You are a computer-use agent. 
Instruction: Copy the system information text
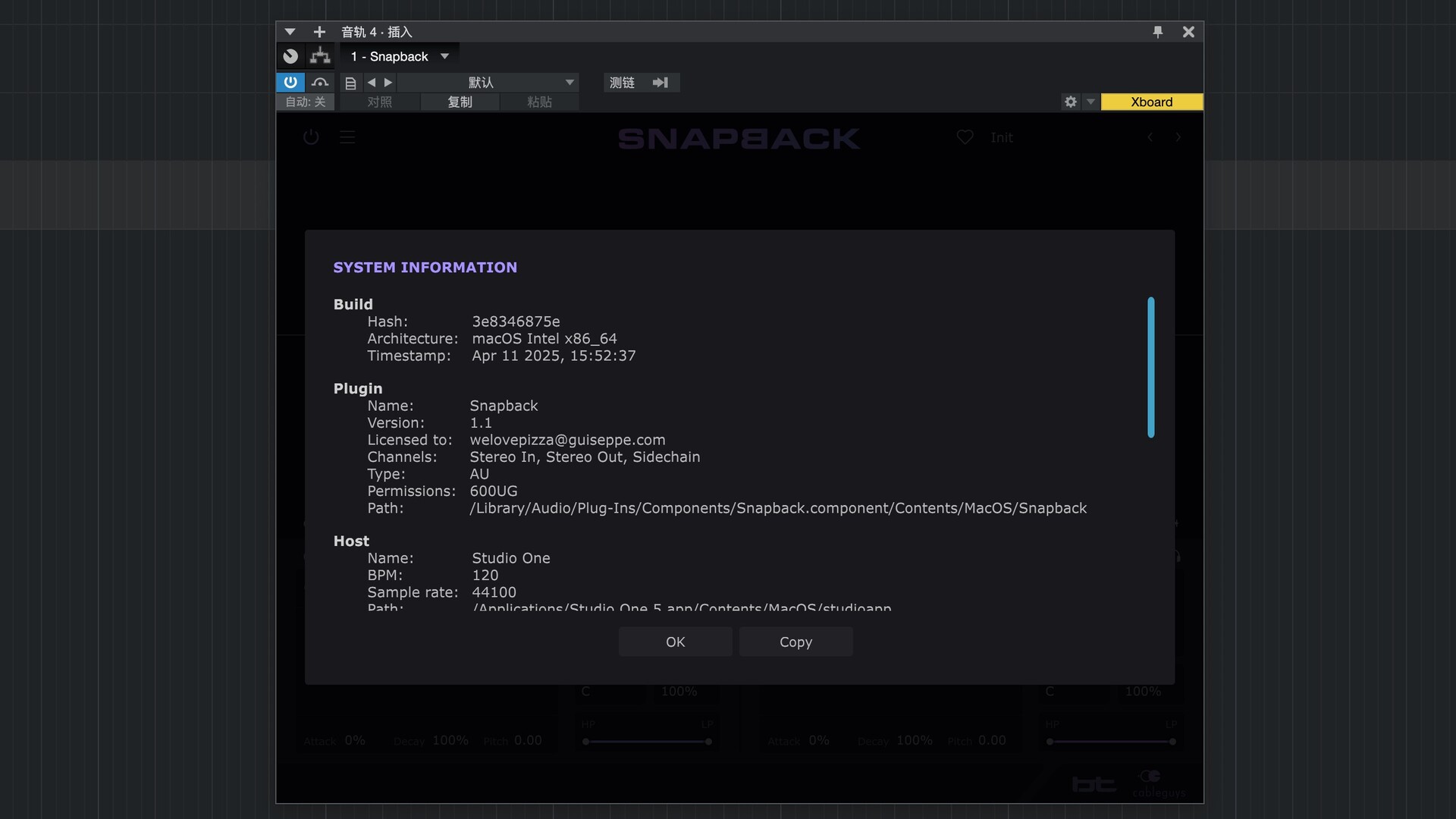(795, 642)
